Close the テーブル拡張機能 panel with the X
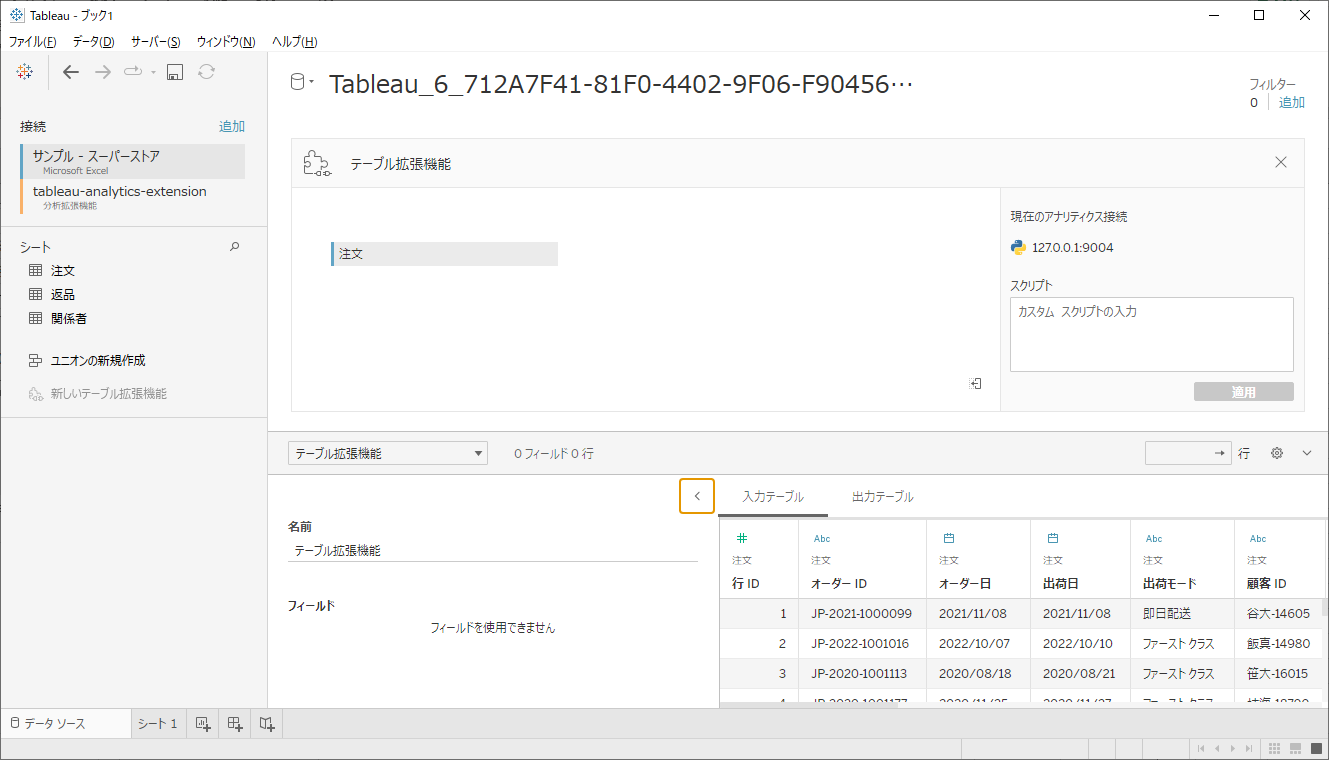Image resolution: width=1329 pixels, height=760 pixels. point(1281,162)
